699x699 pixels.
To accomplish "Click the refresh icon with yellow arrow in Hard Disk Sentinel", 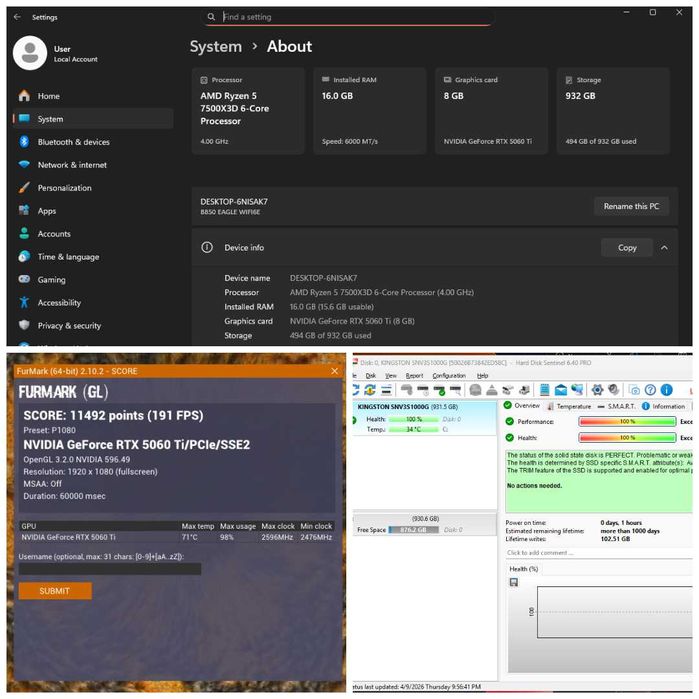I will coord(370,390).
